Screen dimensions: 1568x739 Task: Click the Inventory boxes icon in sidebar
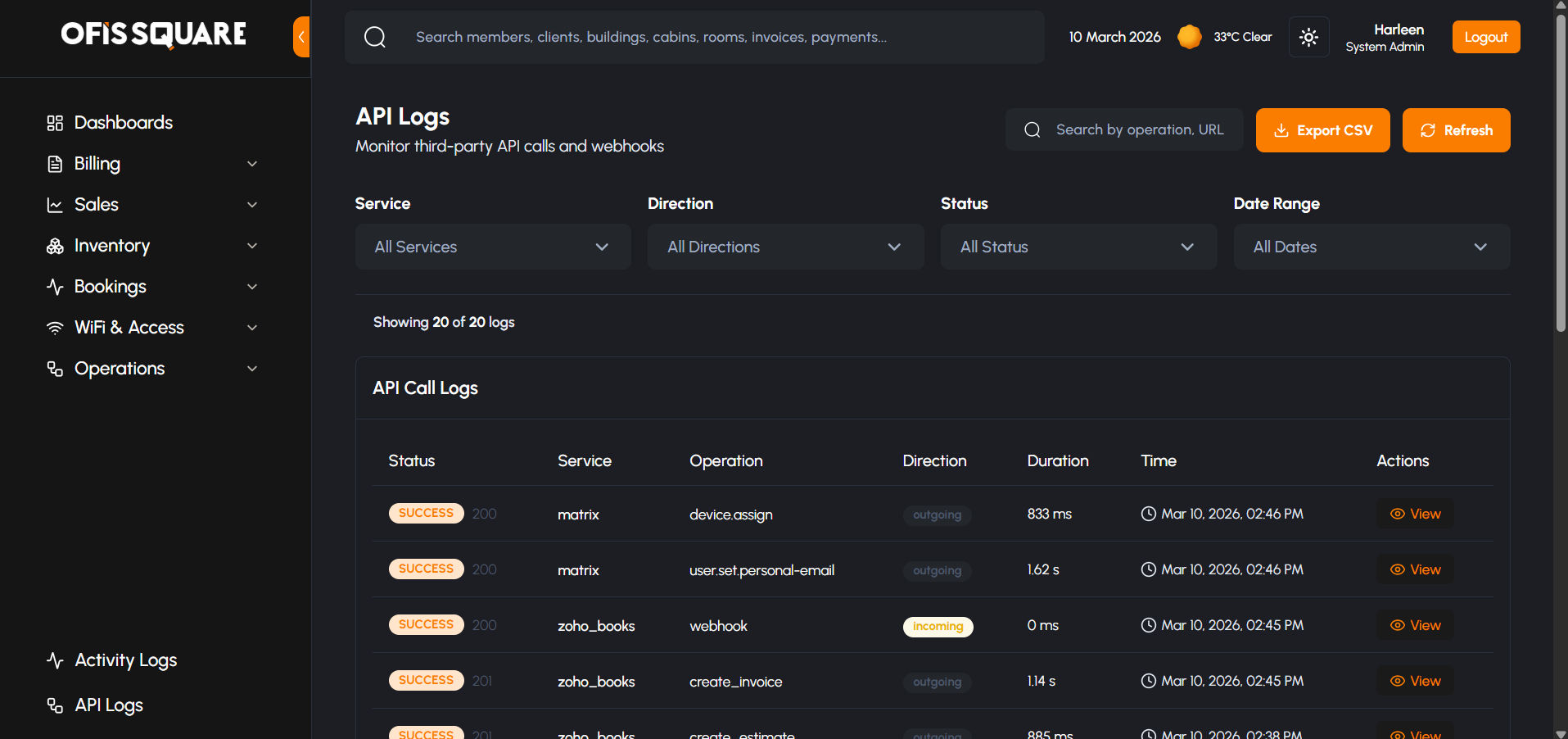(x=55, y=246)
